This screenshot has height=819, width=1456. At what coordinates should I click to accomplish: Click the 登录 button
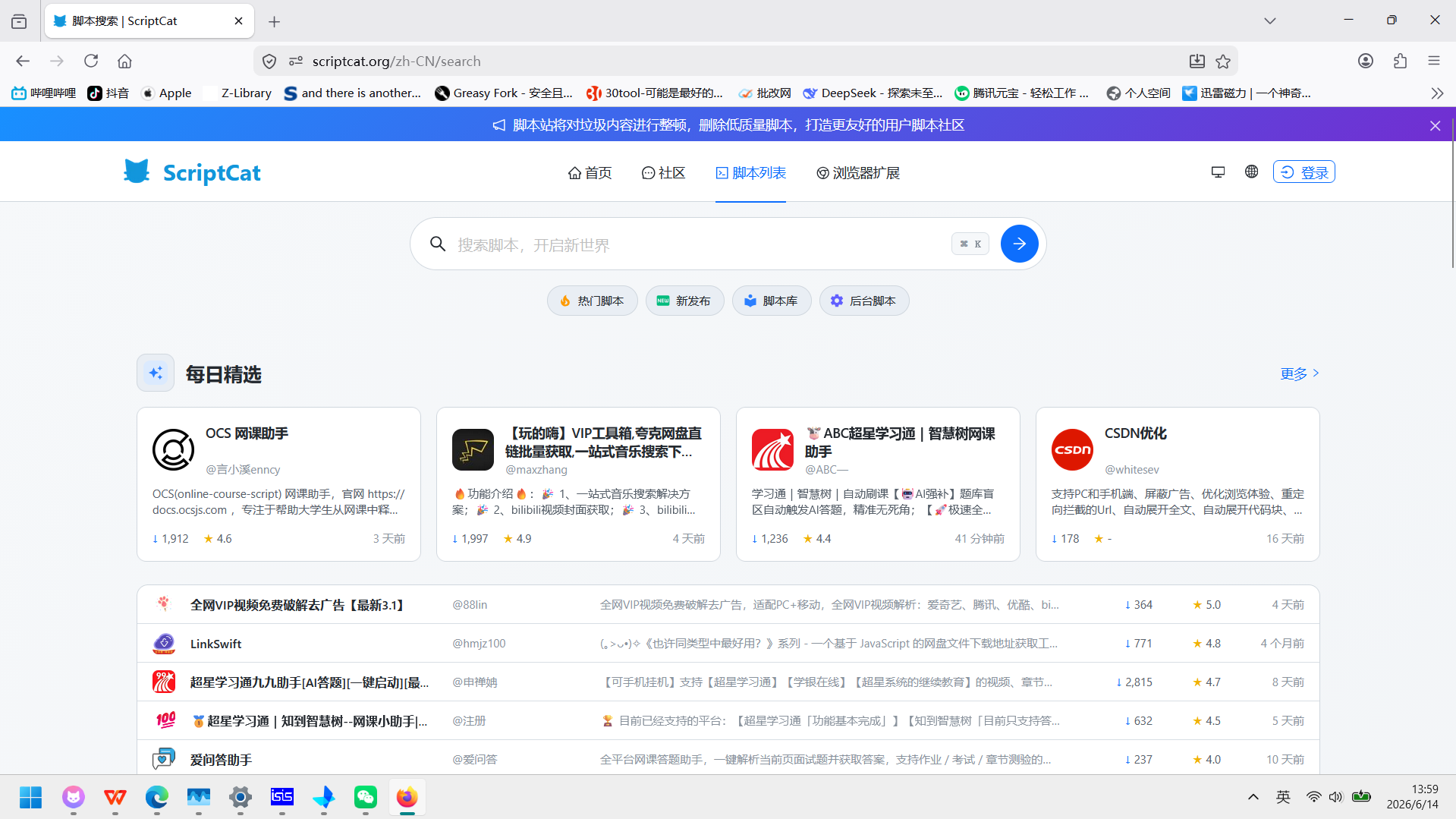[1303, 172]
